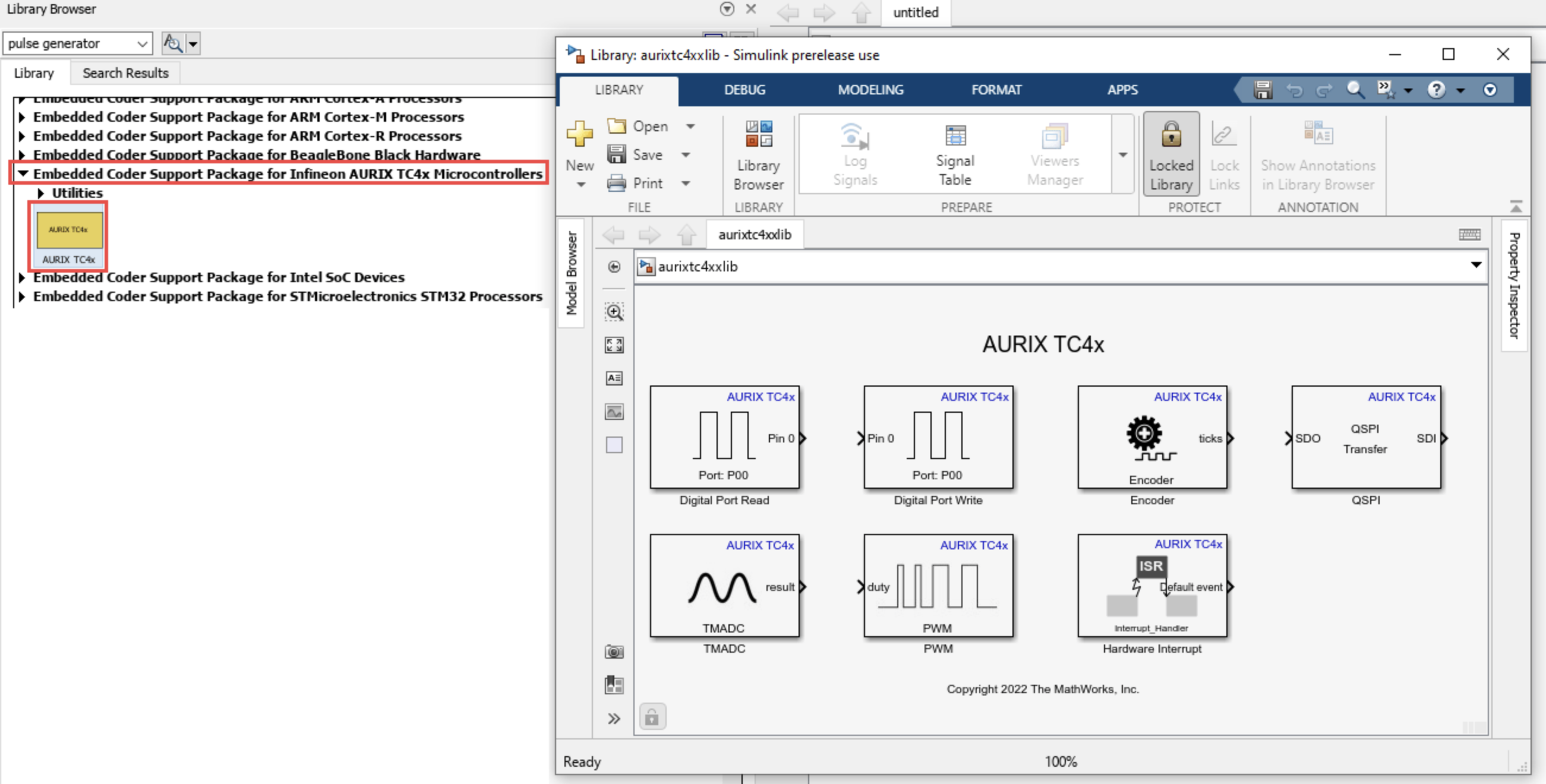
Task: Click Fit to View palette icon
Action: pyautogui.click(x=614, y=345)
